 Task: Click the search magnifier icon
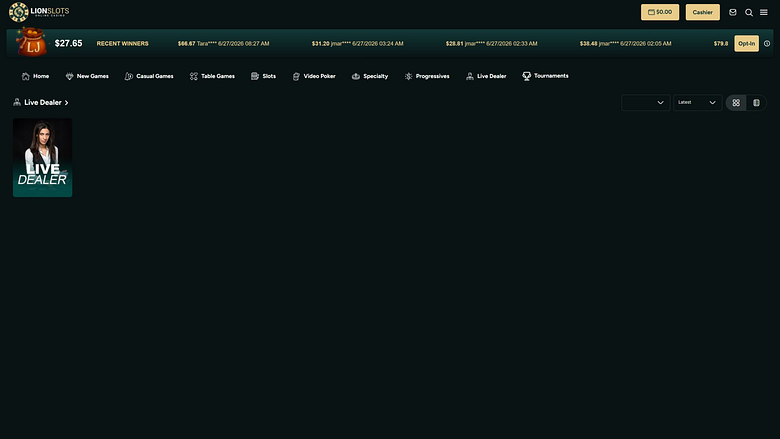pos(749,12)
